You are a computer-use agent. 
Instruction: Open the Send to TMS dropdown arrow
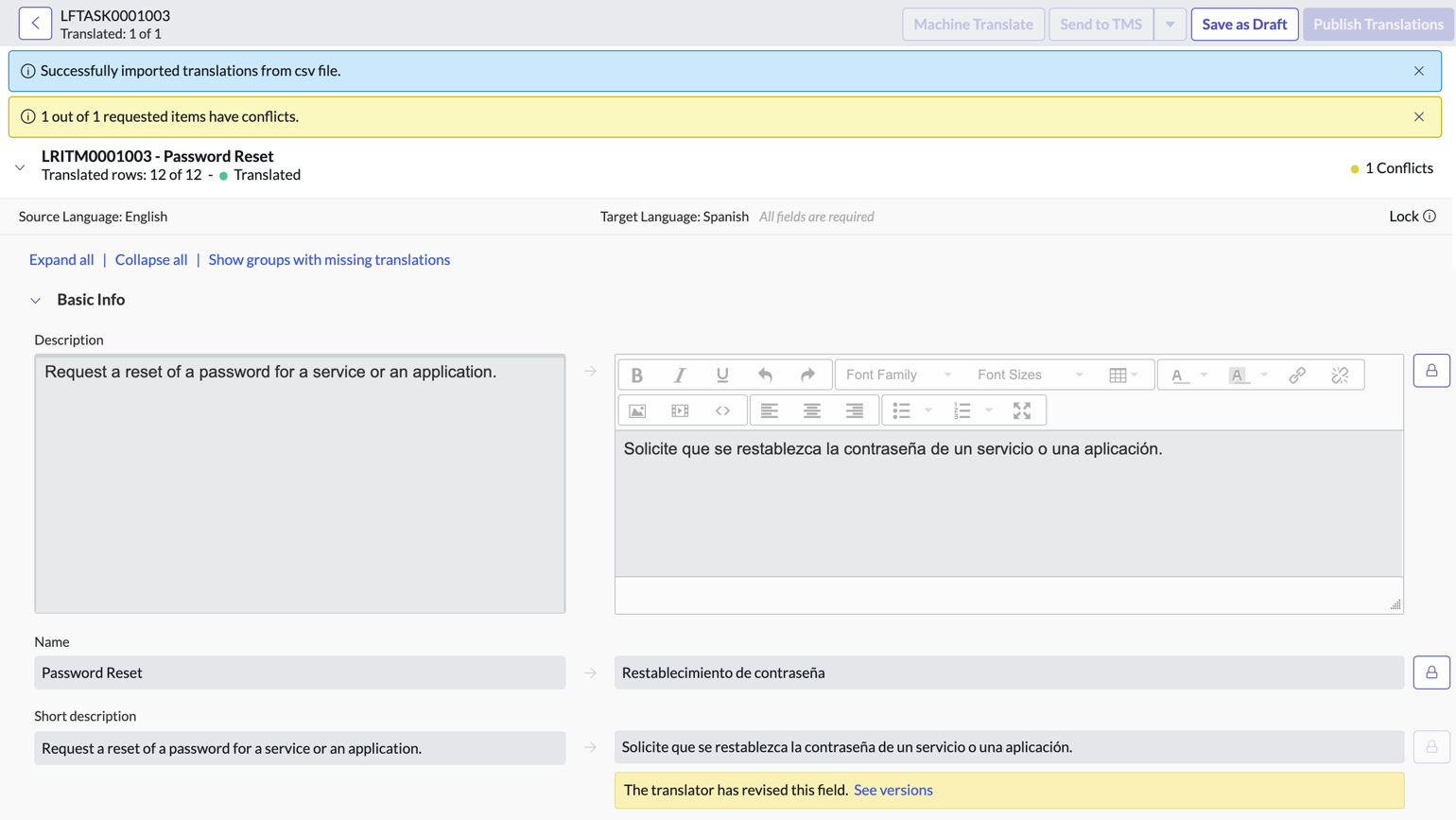click(1170, 25)
